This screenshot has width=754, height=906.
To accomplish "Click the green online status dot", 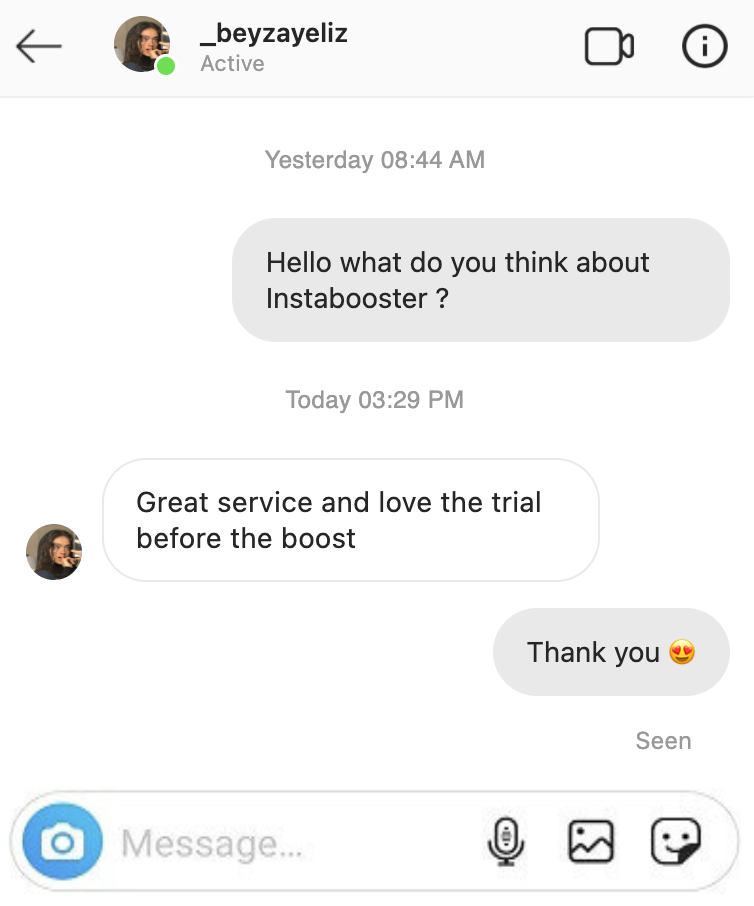I will (166, 66).
